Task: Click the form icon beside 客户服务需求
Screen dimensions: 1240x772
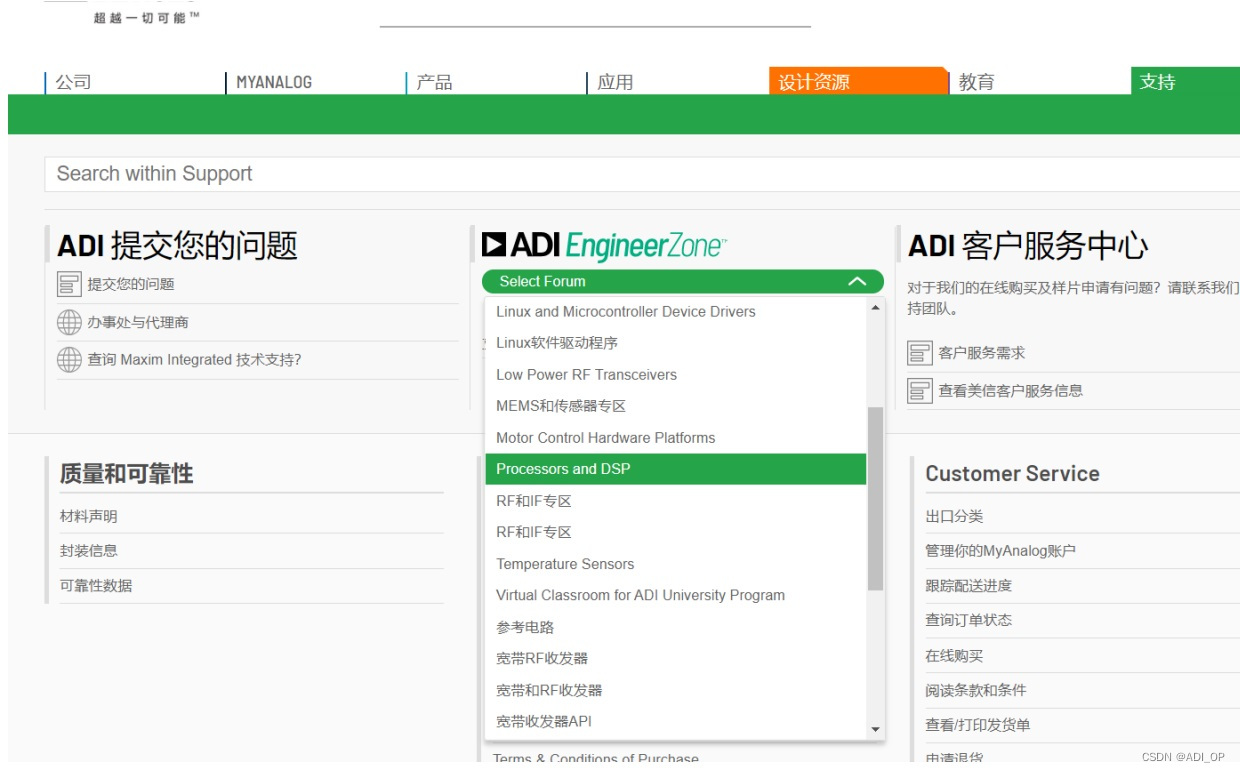Action: tap(920, 353)
